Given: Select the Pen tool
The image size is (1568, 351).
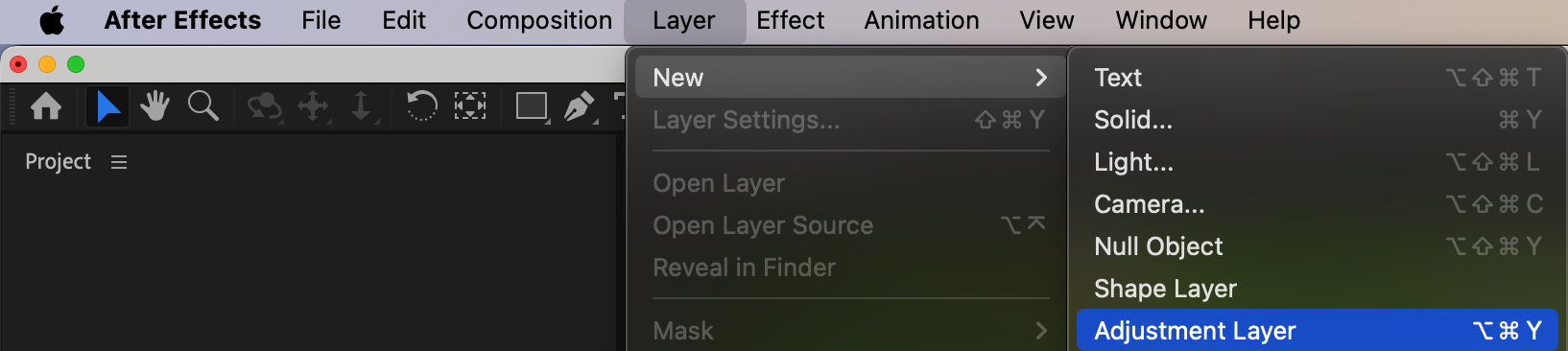Looking at the screenshot, I should (x=580, y=105).
